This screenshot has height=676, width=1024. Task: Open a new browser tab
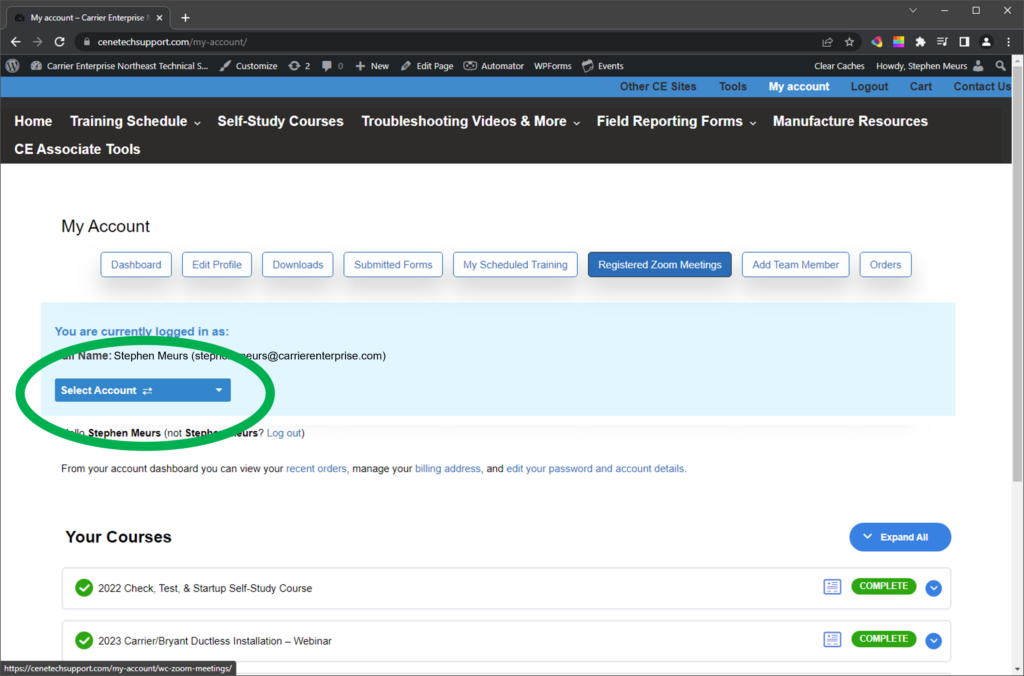coord(185,18)
